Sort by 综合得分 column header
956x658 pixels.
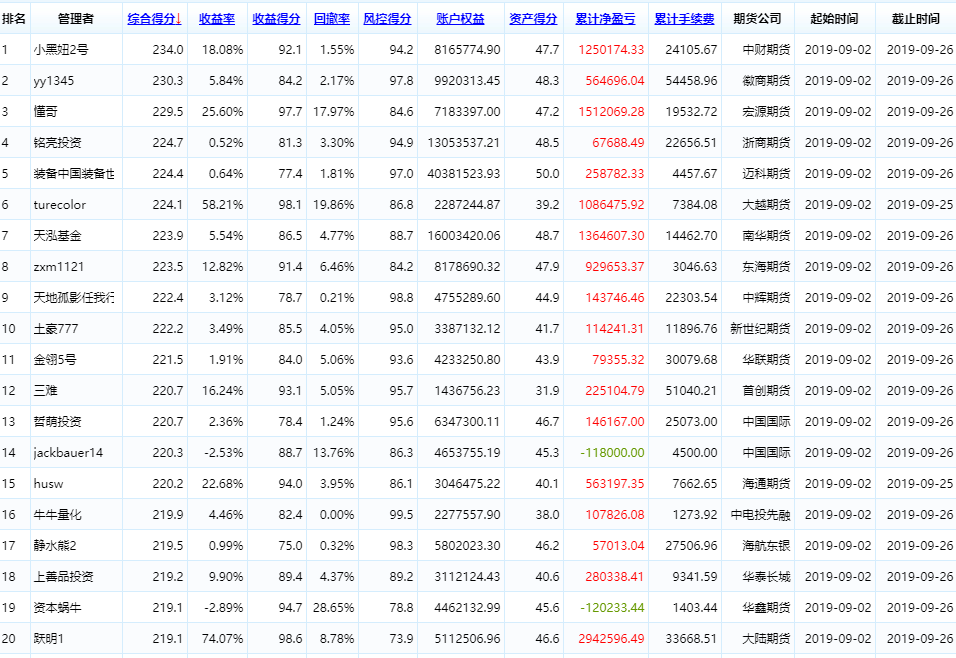click(x=155, y=19)
